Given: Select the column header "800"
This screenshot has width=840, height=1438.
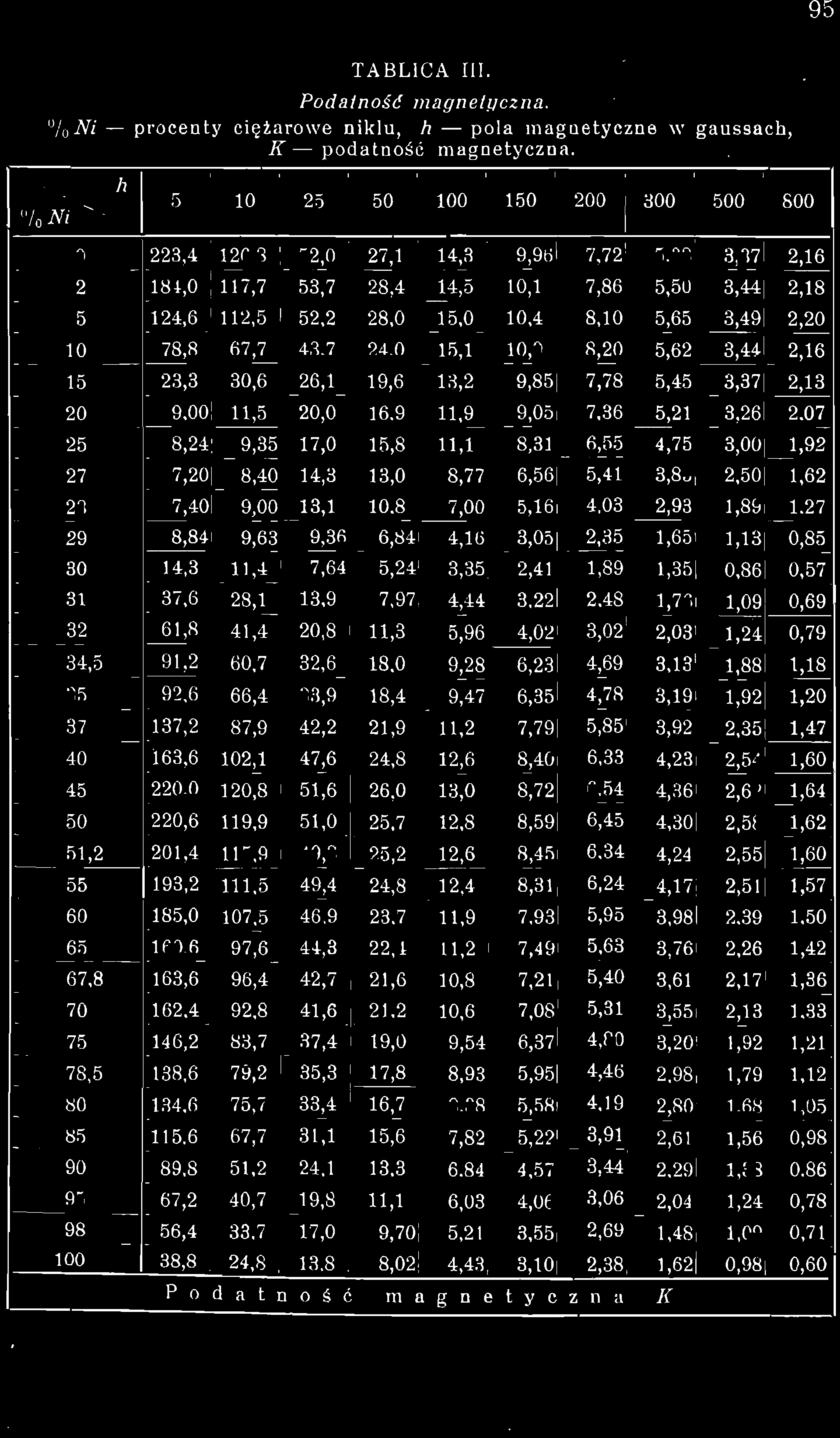Looking at the screenshot, I should (798, 201).
